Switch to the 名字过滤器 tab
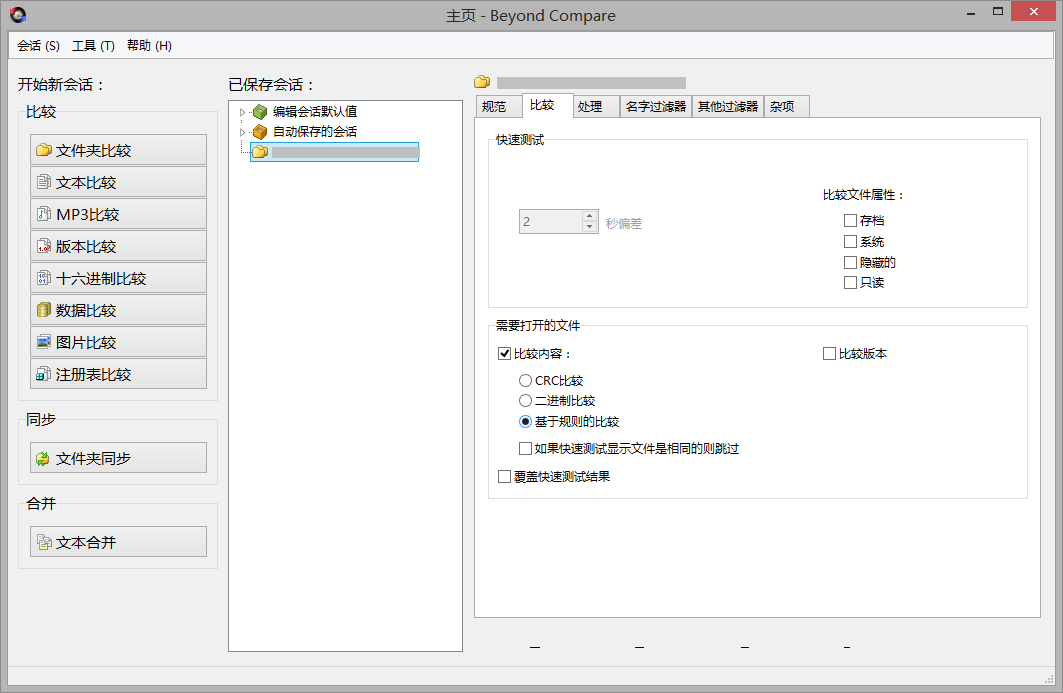Viewport: 1063px width, 693px height. (656, 106)
